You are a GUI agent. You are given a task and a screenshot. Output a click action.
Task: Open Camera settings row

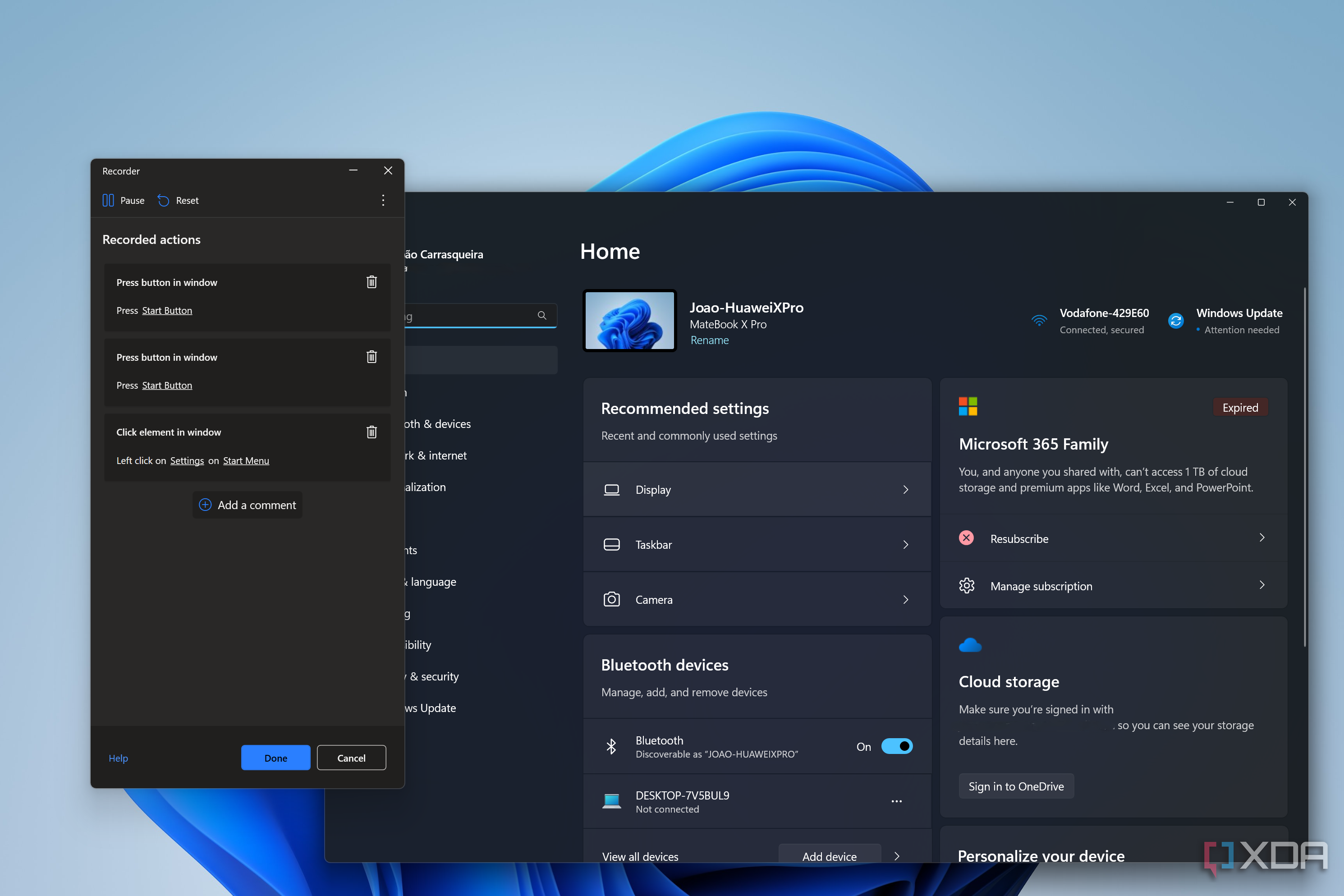[x=757, y=599]
